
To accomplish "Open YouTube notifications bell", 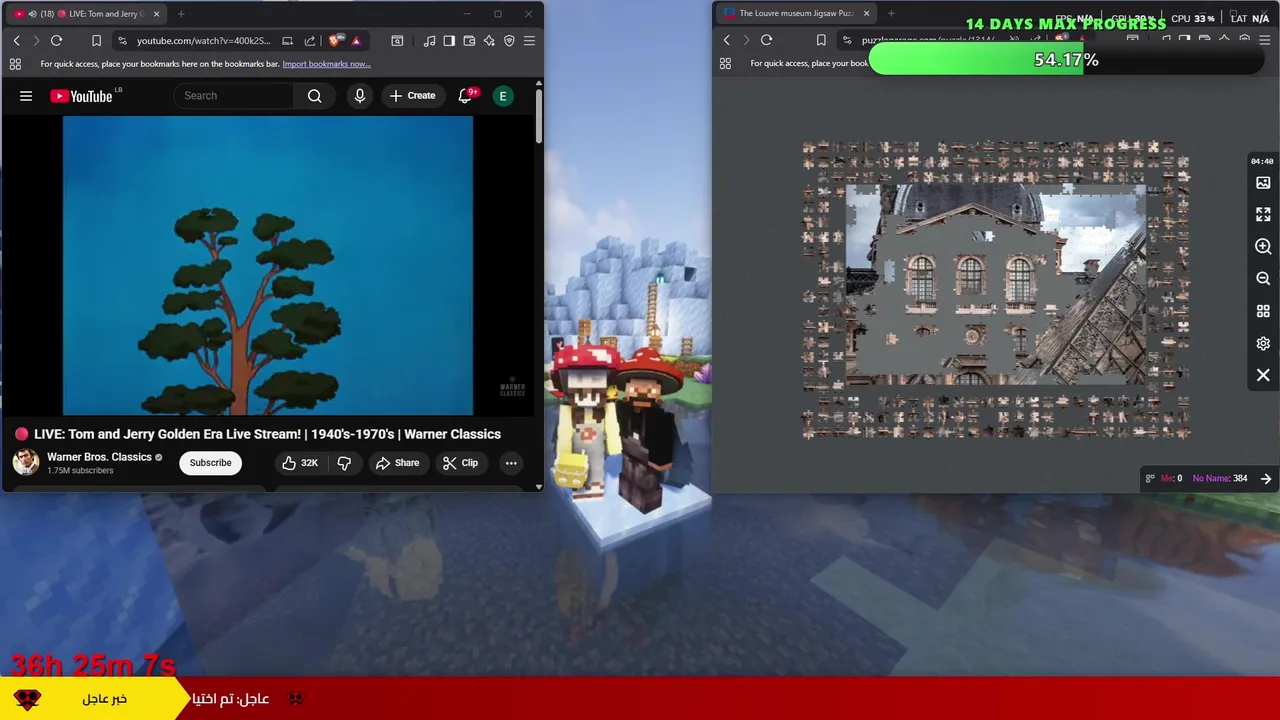I will point(465,96).
